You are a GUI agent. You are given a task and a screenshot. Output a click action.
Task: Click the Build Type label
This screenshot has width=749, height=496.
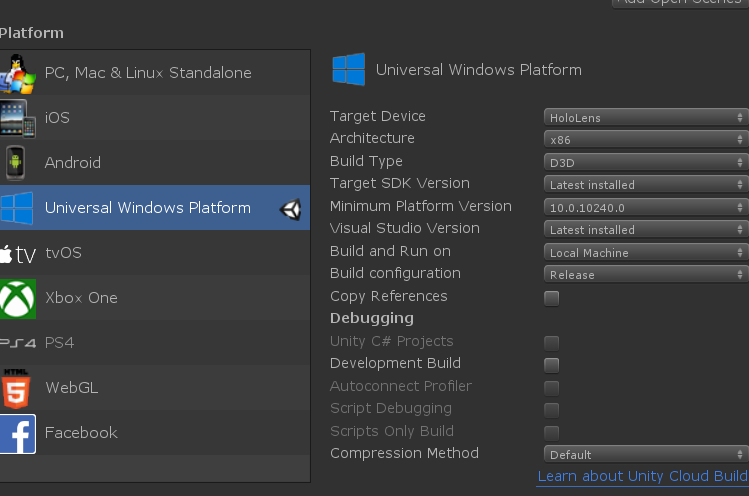click(x=366, y=162)
